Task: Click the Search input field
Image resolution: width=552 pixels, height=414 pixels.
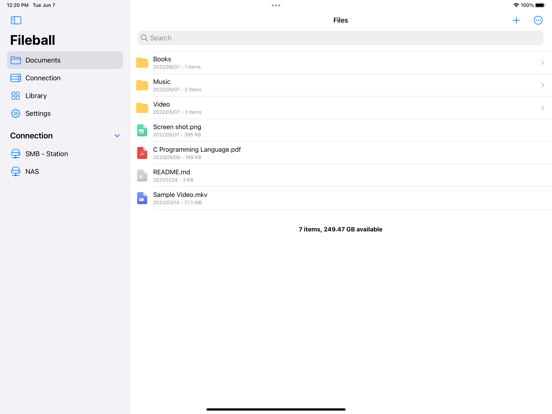Action: click(340, 38)
